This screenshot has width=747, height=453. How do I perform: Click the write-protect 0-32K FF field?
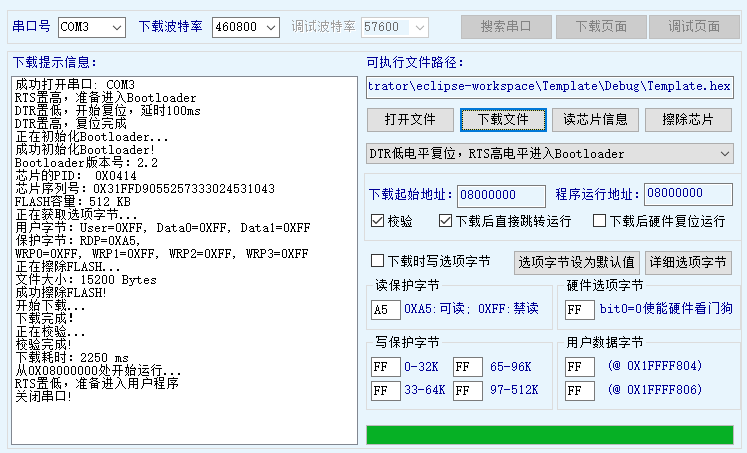385,367
